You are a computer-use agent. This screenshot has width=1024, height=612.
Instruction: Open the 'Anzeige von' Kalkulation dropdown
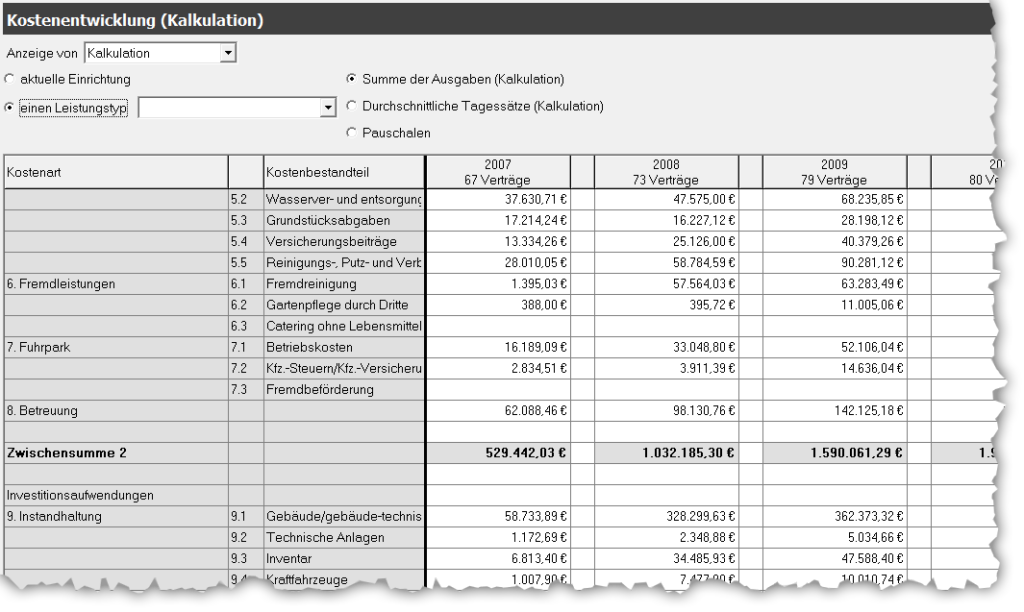(x=228, y=53)
